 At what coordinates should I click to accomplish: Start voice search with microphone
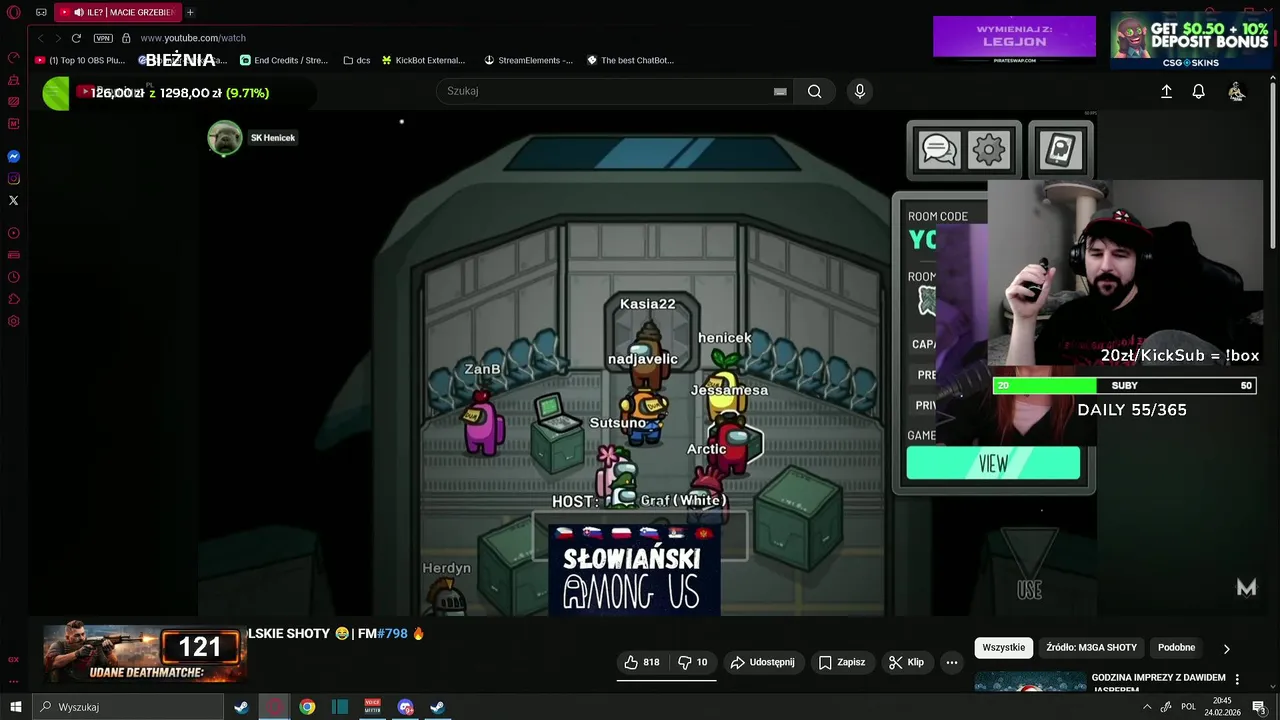(859, 91)
